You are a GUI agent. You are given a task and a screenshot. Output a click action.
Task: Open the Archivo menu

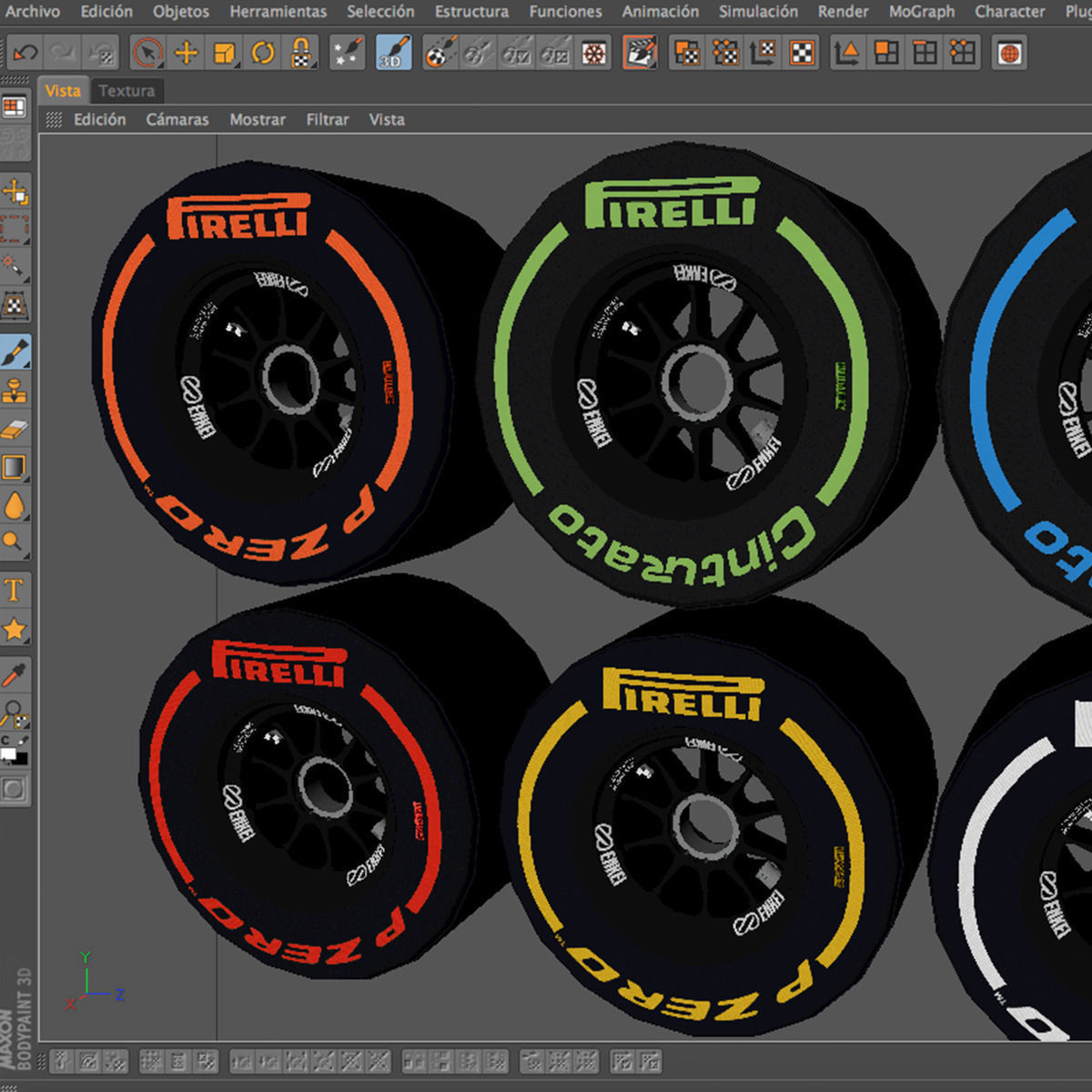click(32, 12)
